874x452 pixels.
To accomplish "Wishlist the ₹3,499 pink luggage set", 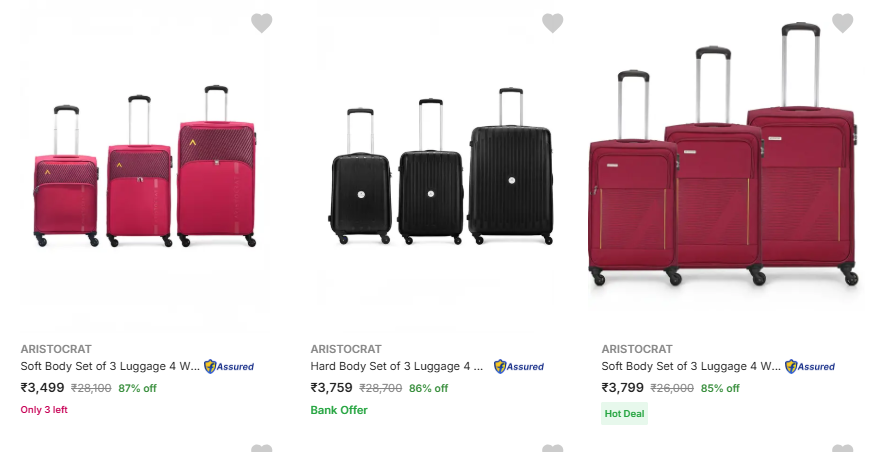I will pos(261,23).
